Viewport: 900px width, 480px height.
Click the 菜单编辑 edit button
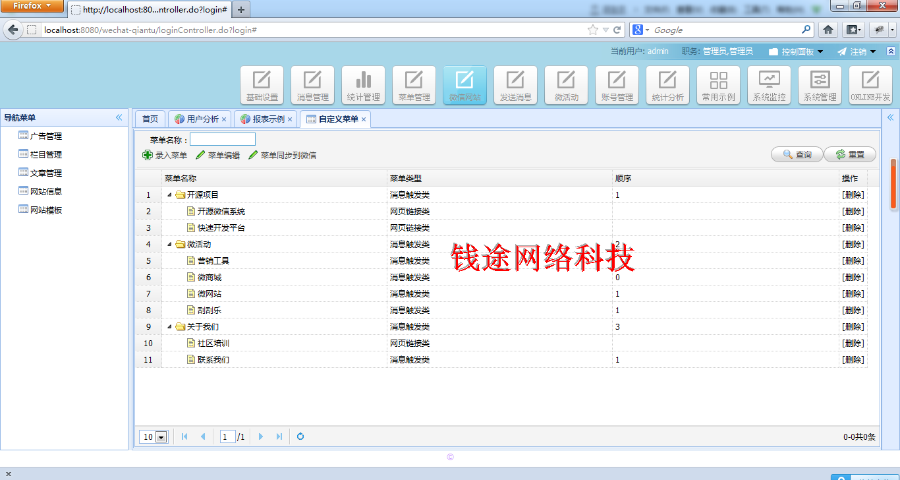[218, 155]
